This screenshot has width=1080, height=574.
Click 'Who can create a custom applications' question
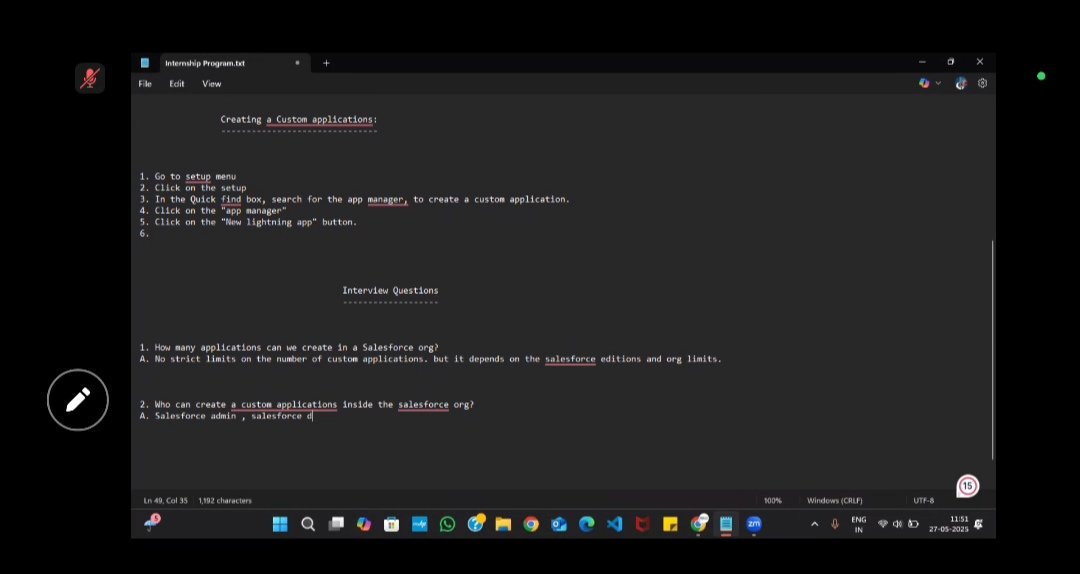tap(307, 404)
